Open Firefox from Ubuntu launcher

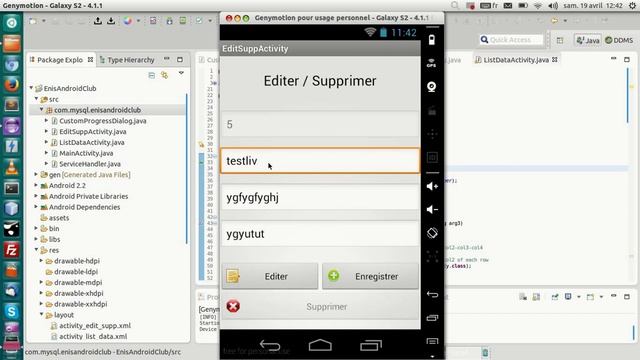(x=11, y=84)
